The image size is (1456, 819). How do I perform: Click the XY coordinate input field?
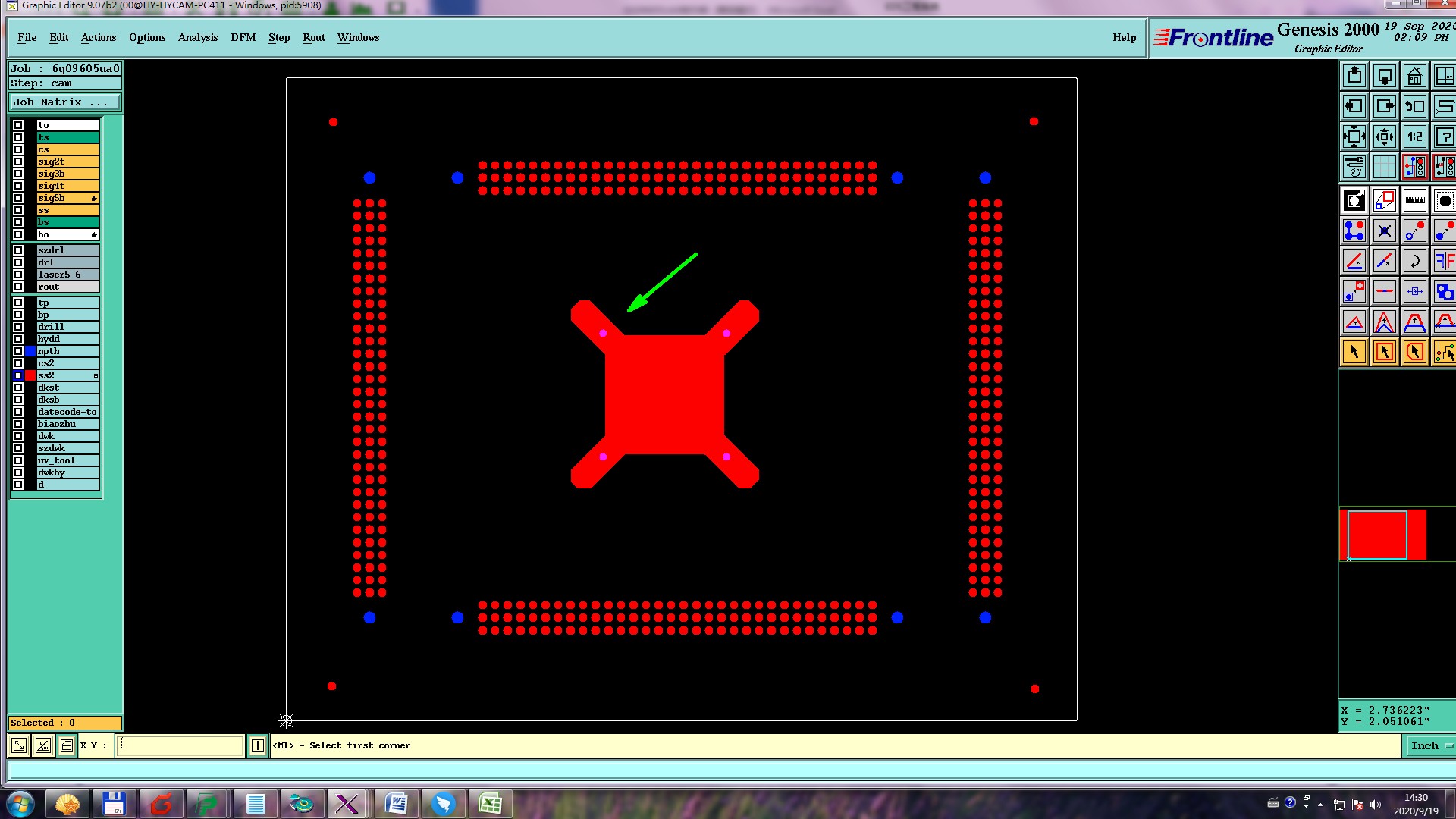(x=180, y=745)
